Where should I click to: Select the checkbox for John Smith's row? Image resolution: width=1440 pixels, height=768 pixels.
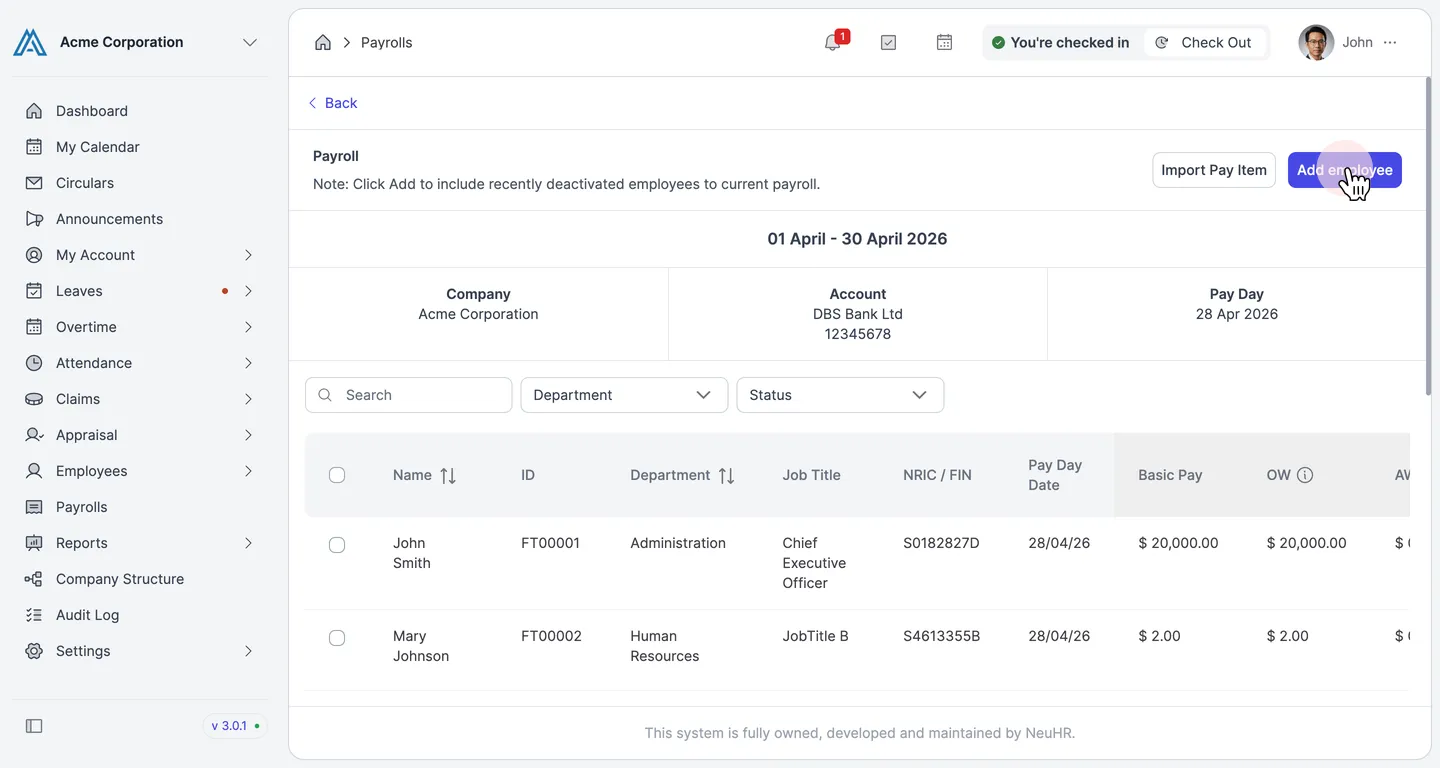tap(337, 545)
